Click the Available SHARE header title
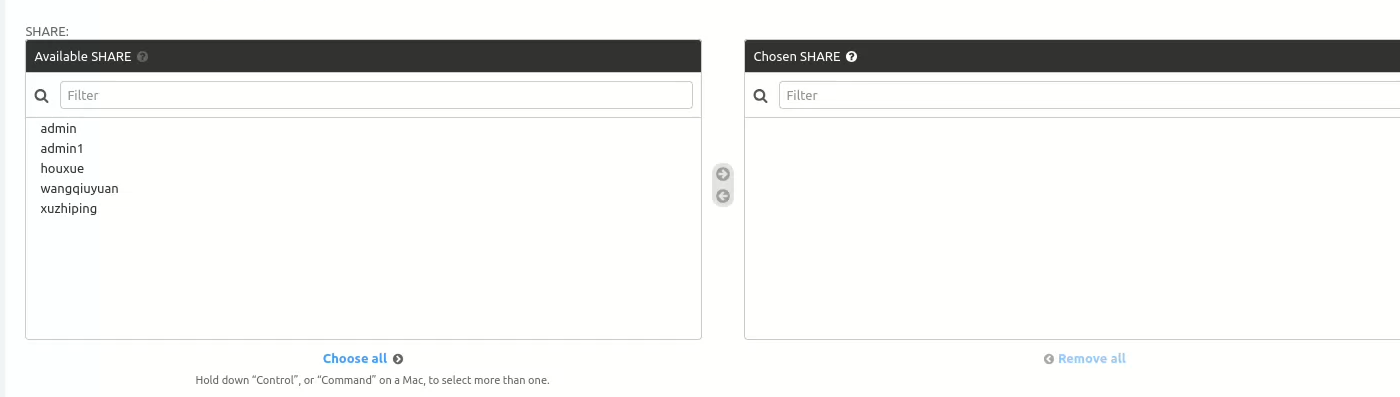The width and height of the screenshot is (1400, 397). [83, 57]
